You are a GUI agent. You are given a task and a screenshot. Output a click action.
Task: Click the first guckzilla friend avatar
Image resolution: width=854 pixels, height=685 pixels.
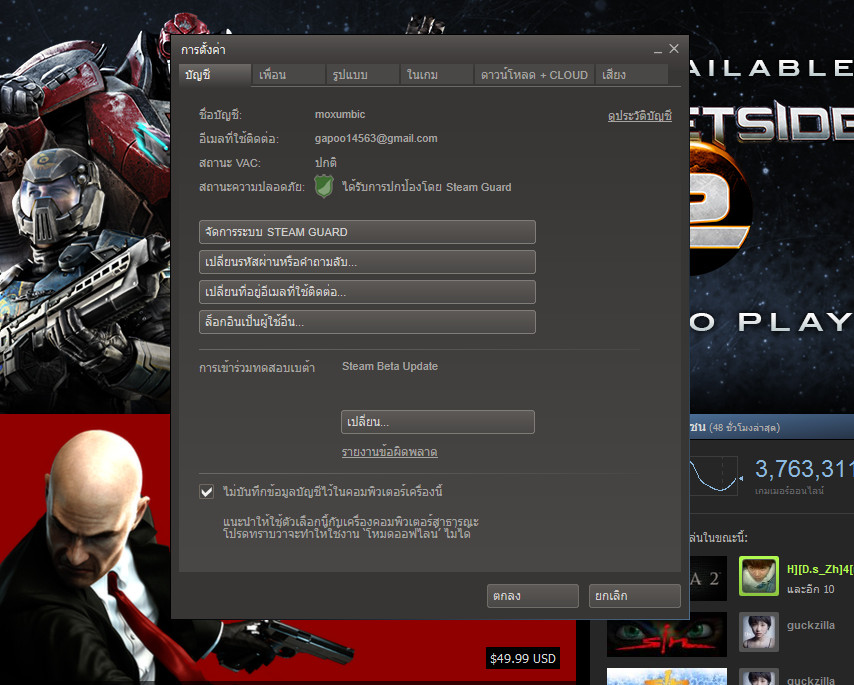point(759,632)
